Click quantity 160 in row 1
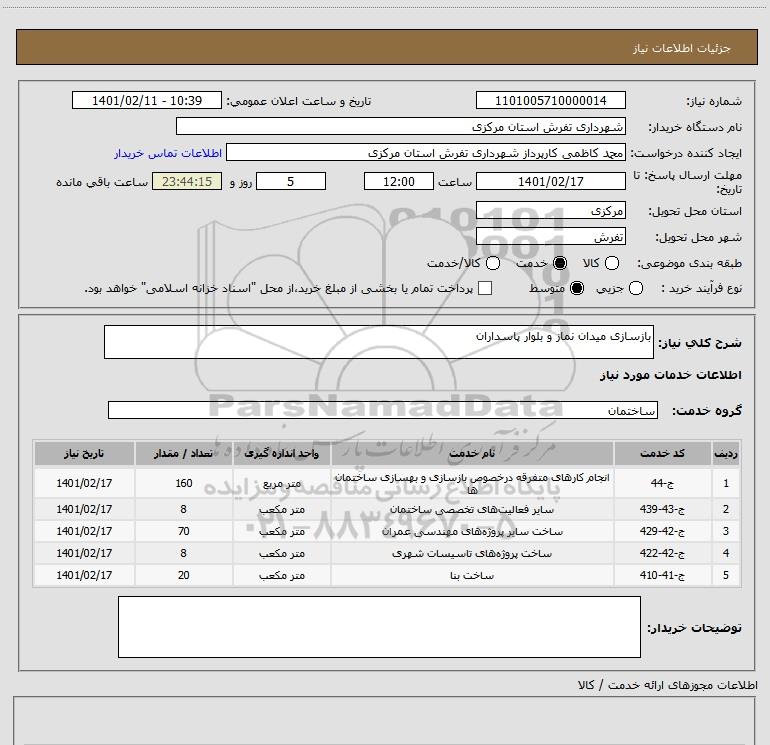The image size is (770, 745). [x=184, y=483]
